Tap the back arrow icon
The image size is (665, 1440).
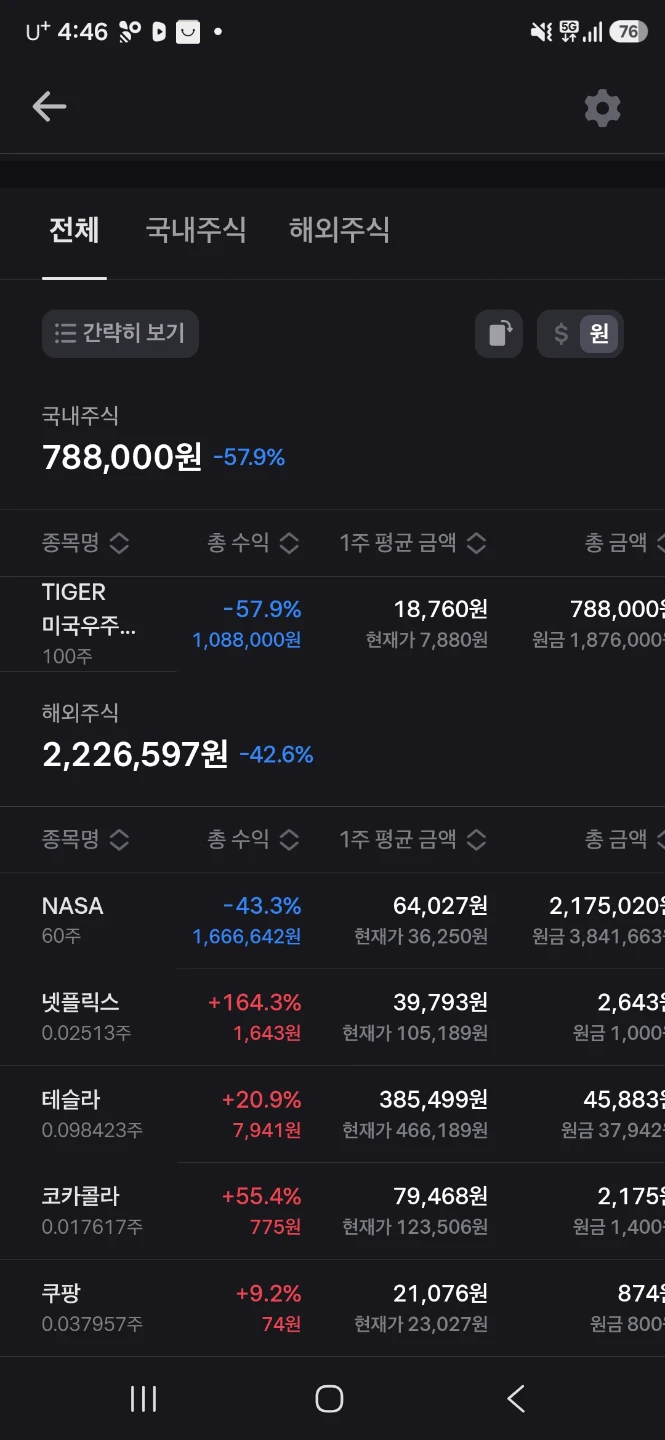tap(48, 106)
